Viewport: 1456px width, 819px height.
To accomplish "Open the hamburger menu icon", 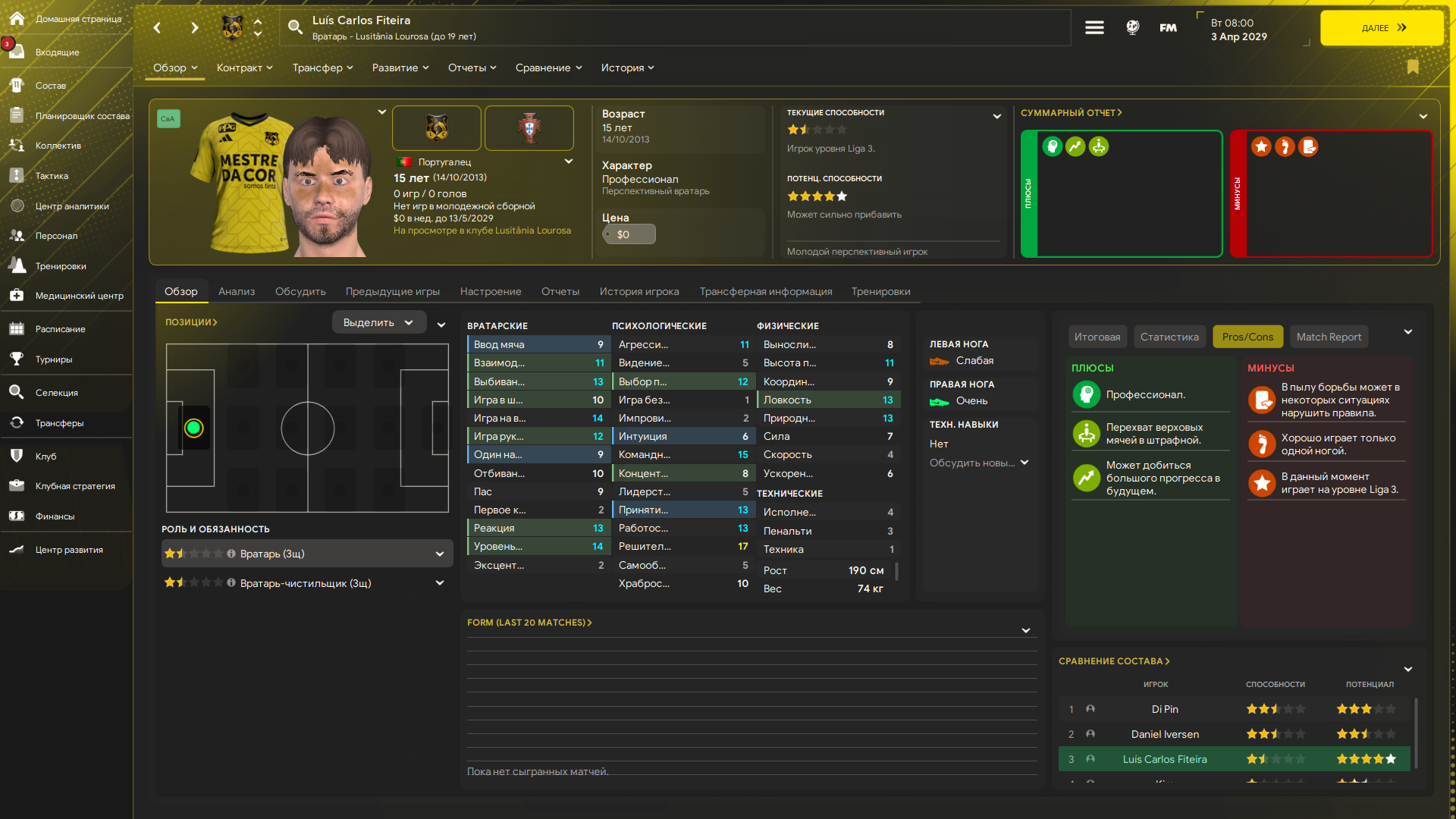I will [x=1094, y=28].
